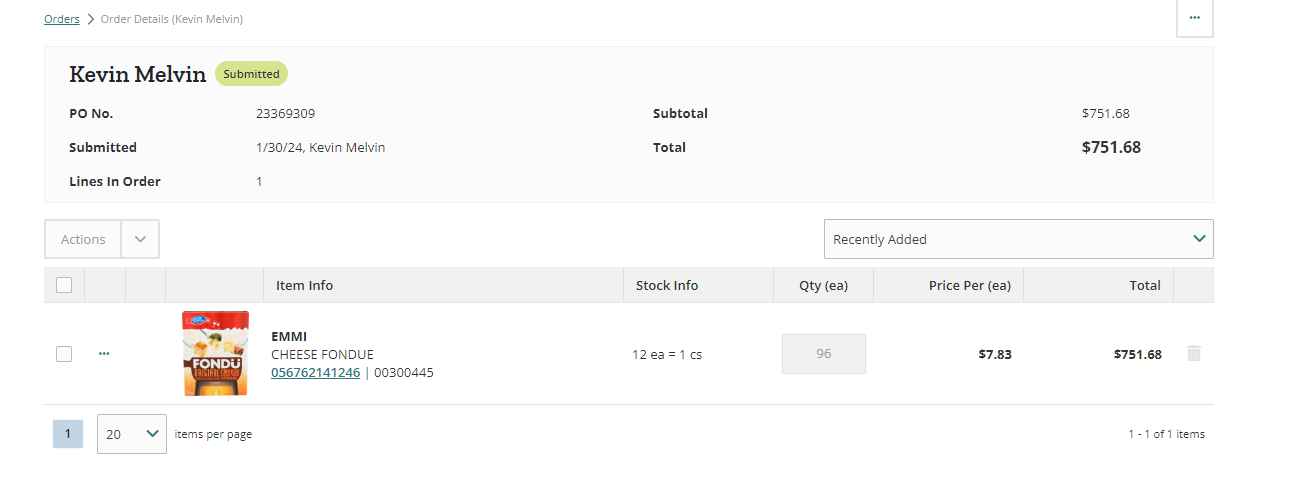This screenshot has height=487, width=1299.
Task: Expand the Recently Added sort dropdown
Action: click(1018, 239)
